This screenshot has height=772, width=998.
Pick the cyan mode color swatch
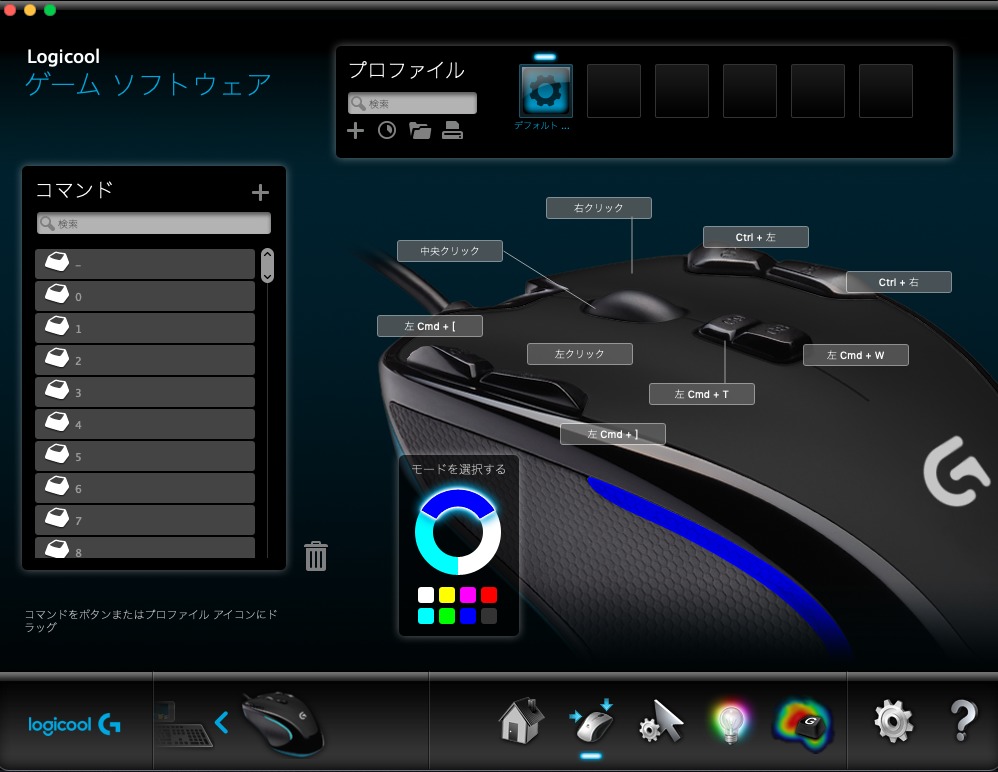click(426, 615)
